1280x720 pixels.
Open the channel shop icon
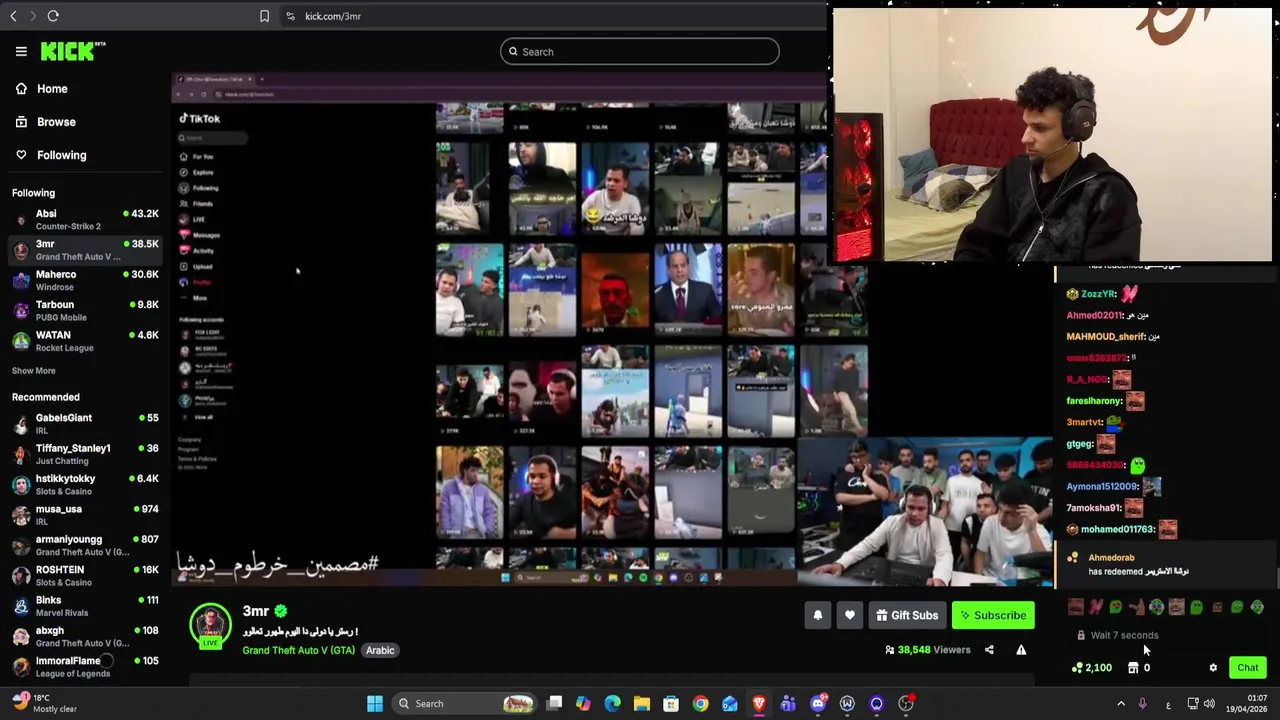[1133, 668]
